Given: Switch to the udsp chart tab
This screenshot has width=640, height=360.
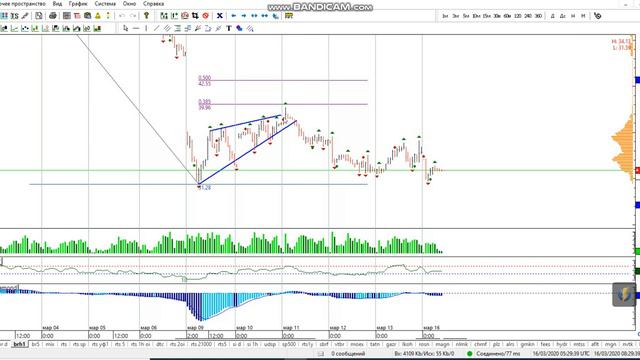Looking at the screenshot, I should pyautogui.click(x=269, y=344).
